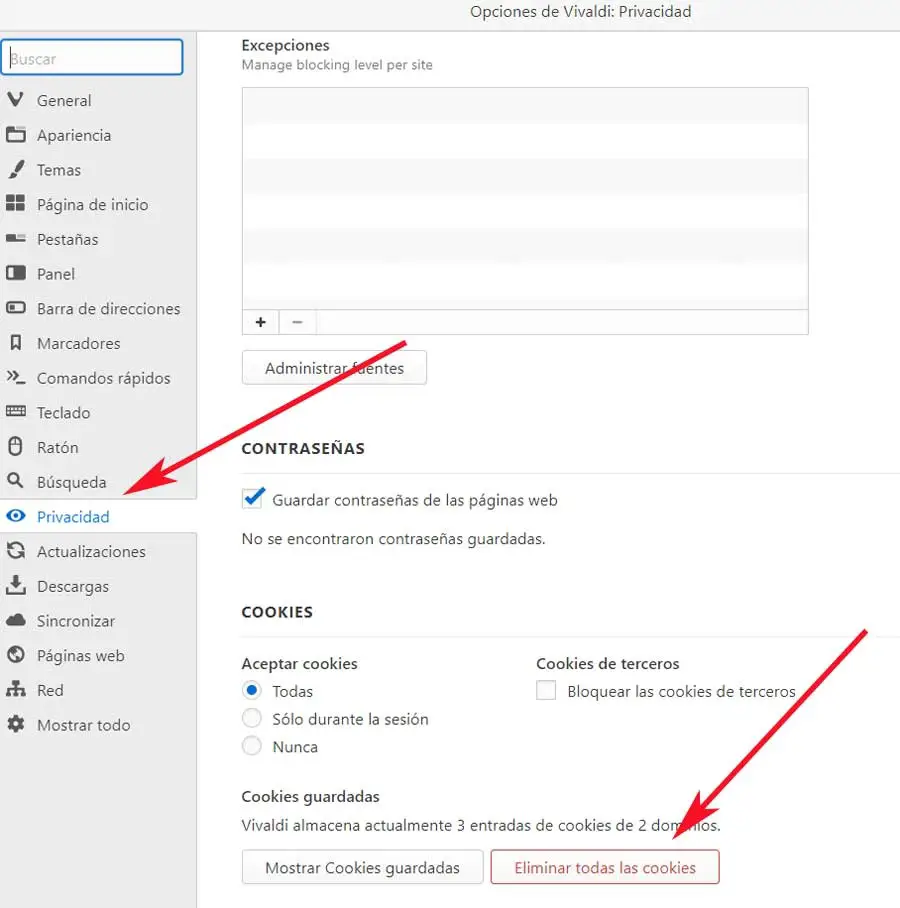Image resolution: width=900 pixels, height=908 pixels.
Task: Open the General settings section
Action: pos(64,101)
